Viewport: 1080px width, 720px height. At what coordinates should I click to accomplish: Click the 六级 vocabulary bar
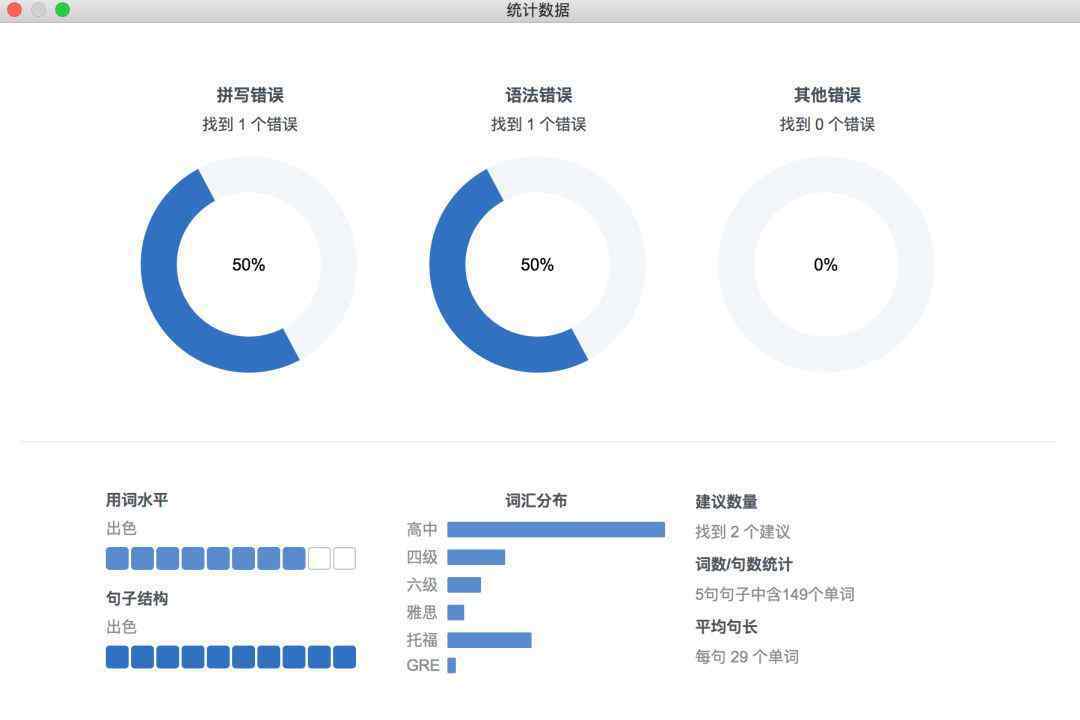(x=464, y=585)
